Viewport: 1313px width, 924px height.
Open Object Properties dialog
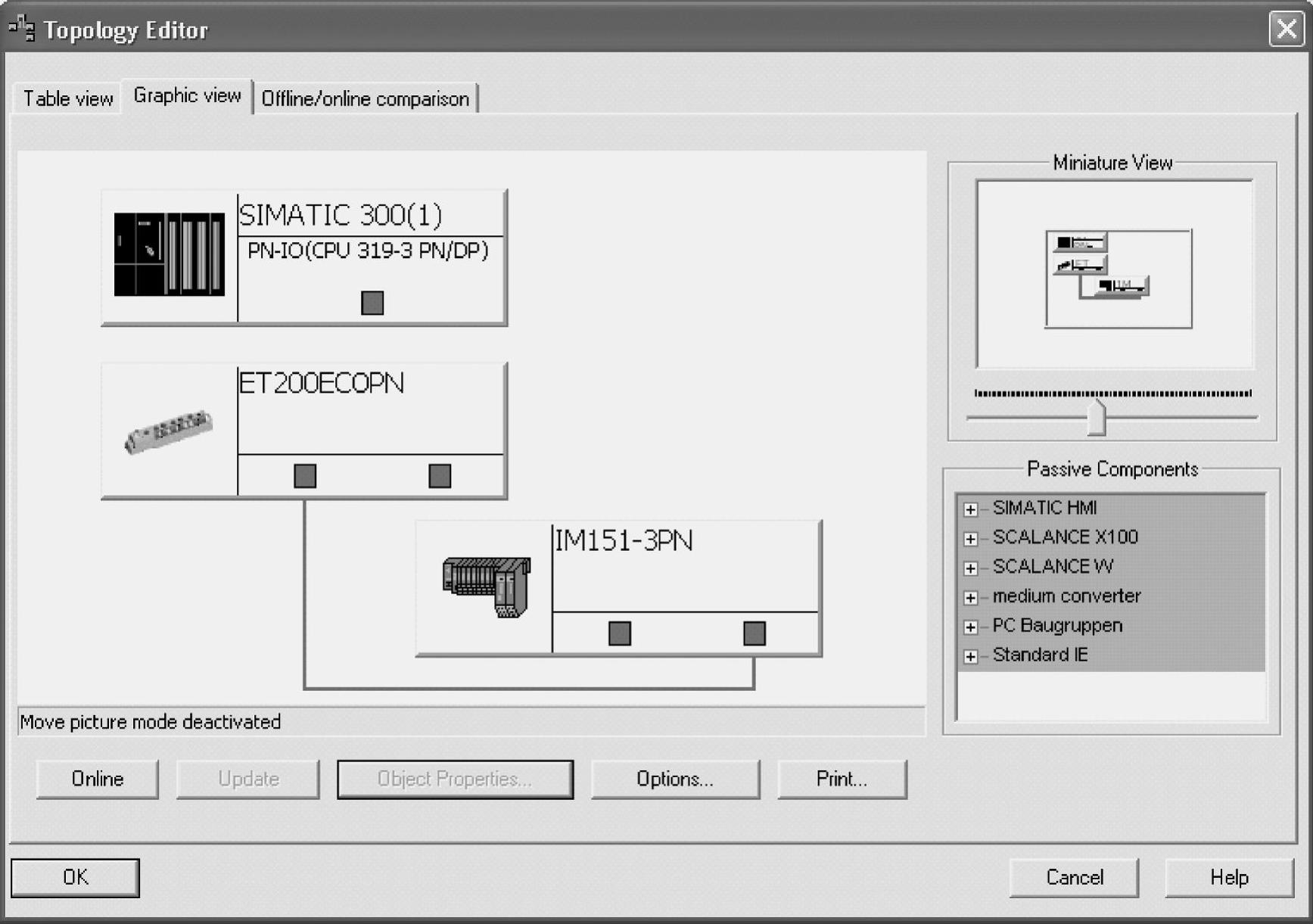click(455, 779)
